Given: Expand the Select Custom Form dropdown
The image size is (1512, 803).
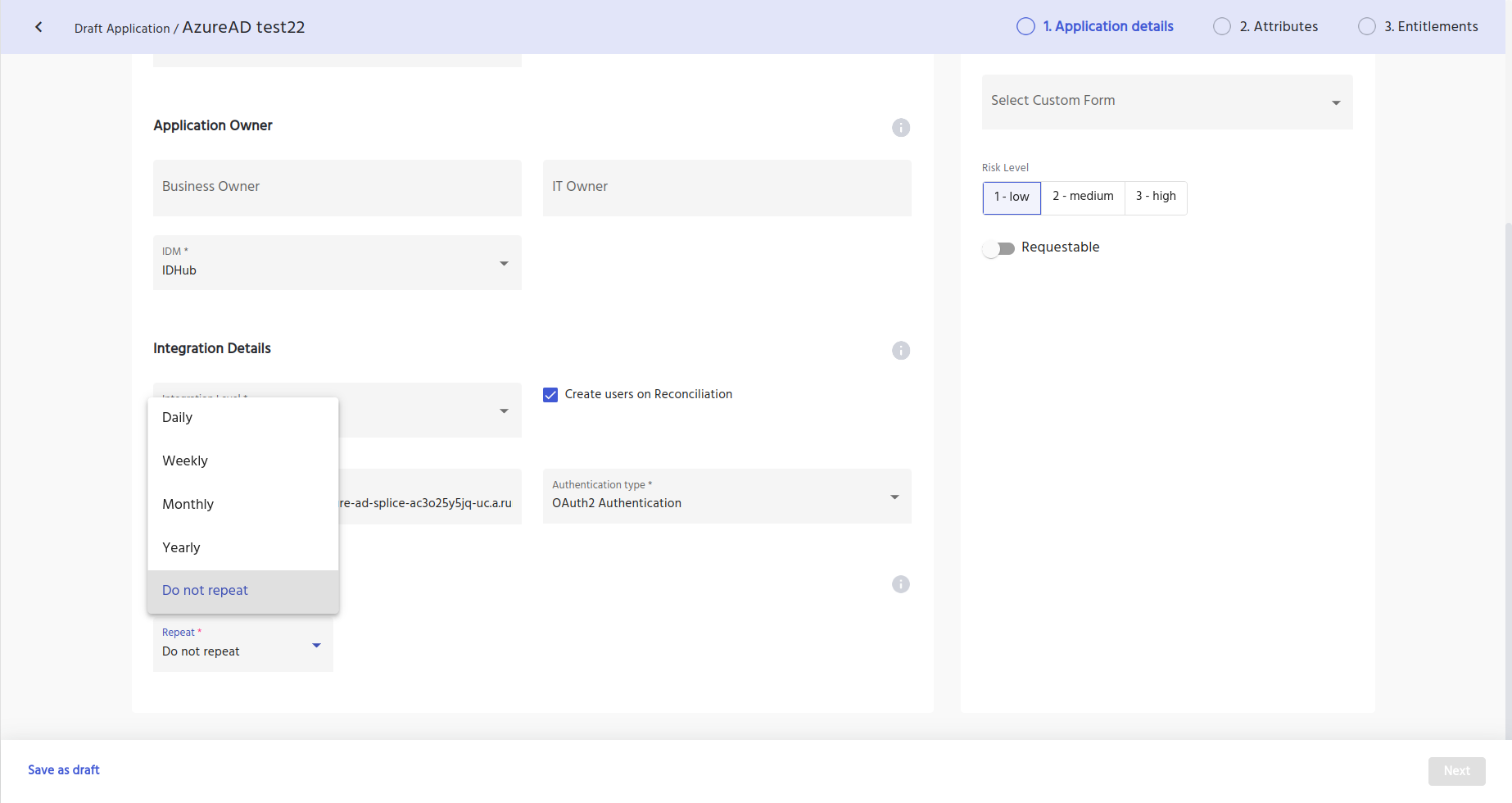Looking at the screenshot, I should (x=1166, y=102).
